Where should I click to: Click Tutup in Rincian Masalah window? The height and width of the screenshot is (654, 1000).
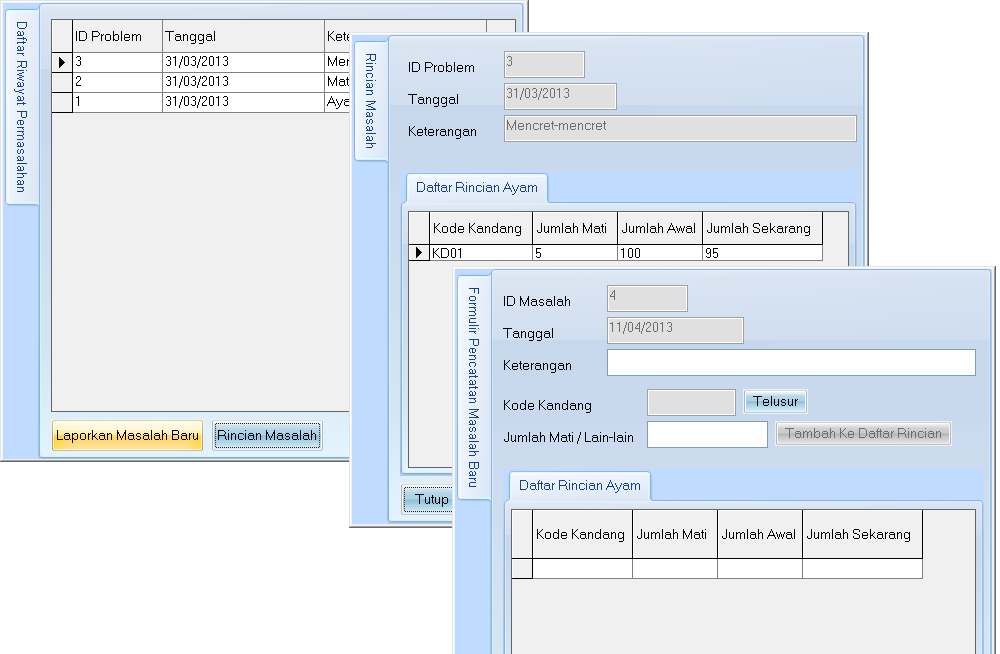(x=427, y=500)
